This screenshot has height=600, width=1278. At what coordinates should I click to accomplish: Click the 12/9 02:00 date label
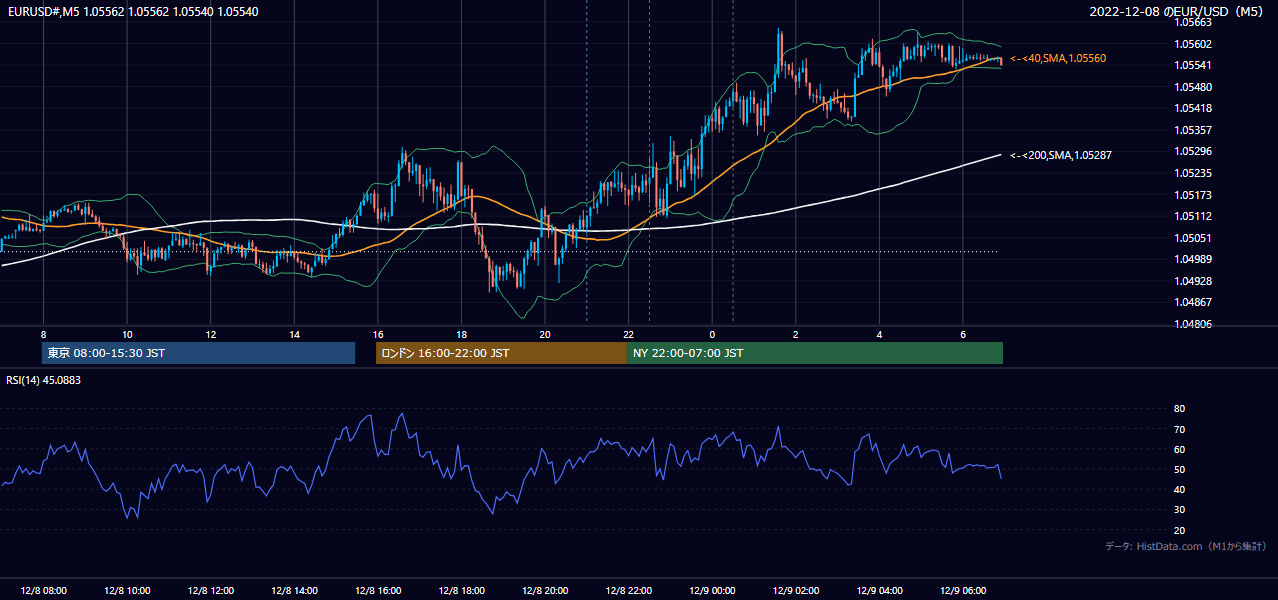796,590
